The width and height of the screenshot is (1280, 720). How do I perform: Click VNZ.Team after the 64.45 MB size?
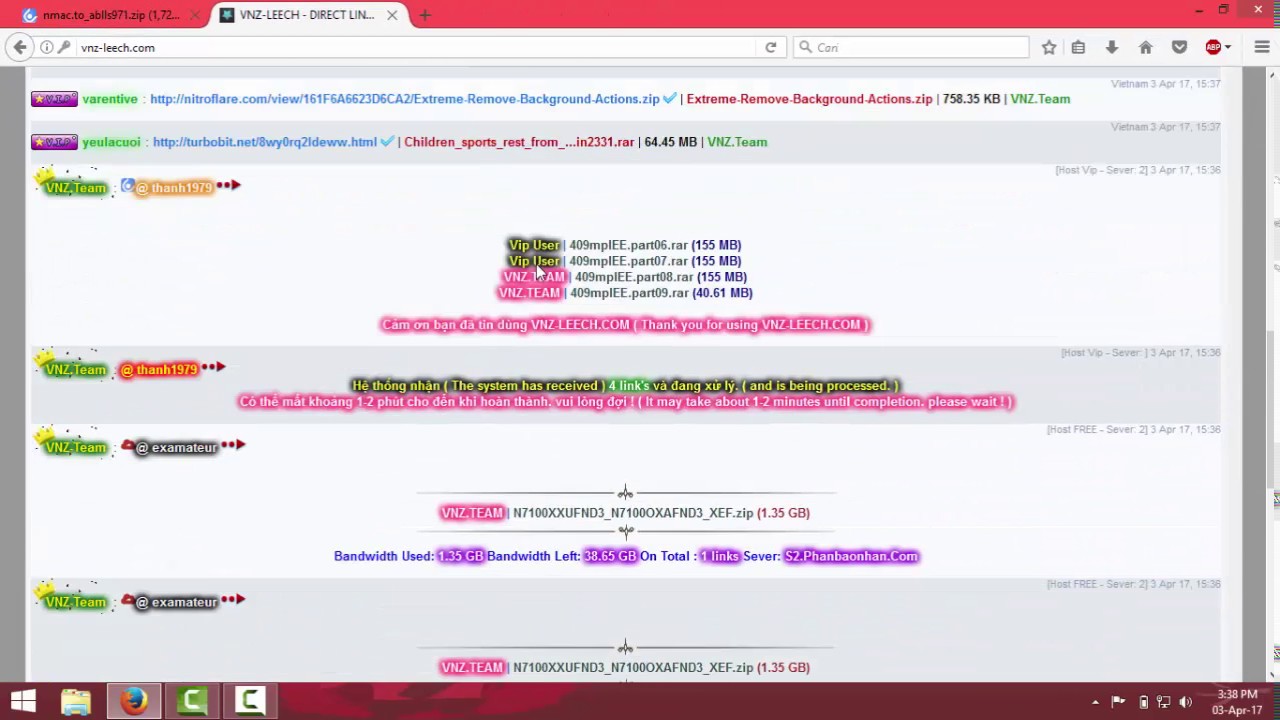[737, 142]
